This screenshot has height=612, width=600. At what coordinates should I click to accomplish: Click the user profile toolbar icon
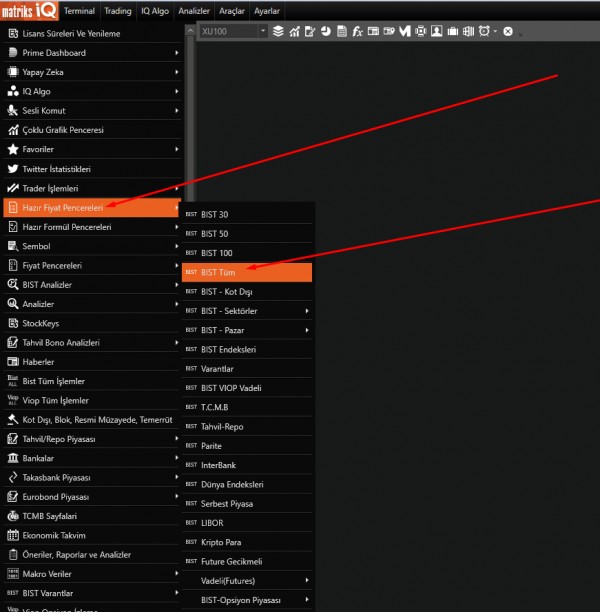click(436, 31)
